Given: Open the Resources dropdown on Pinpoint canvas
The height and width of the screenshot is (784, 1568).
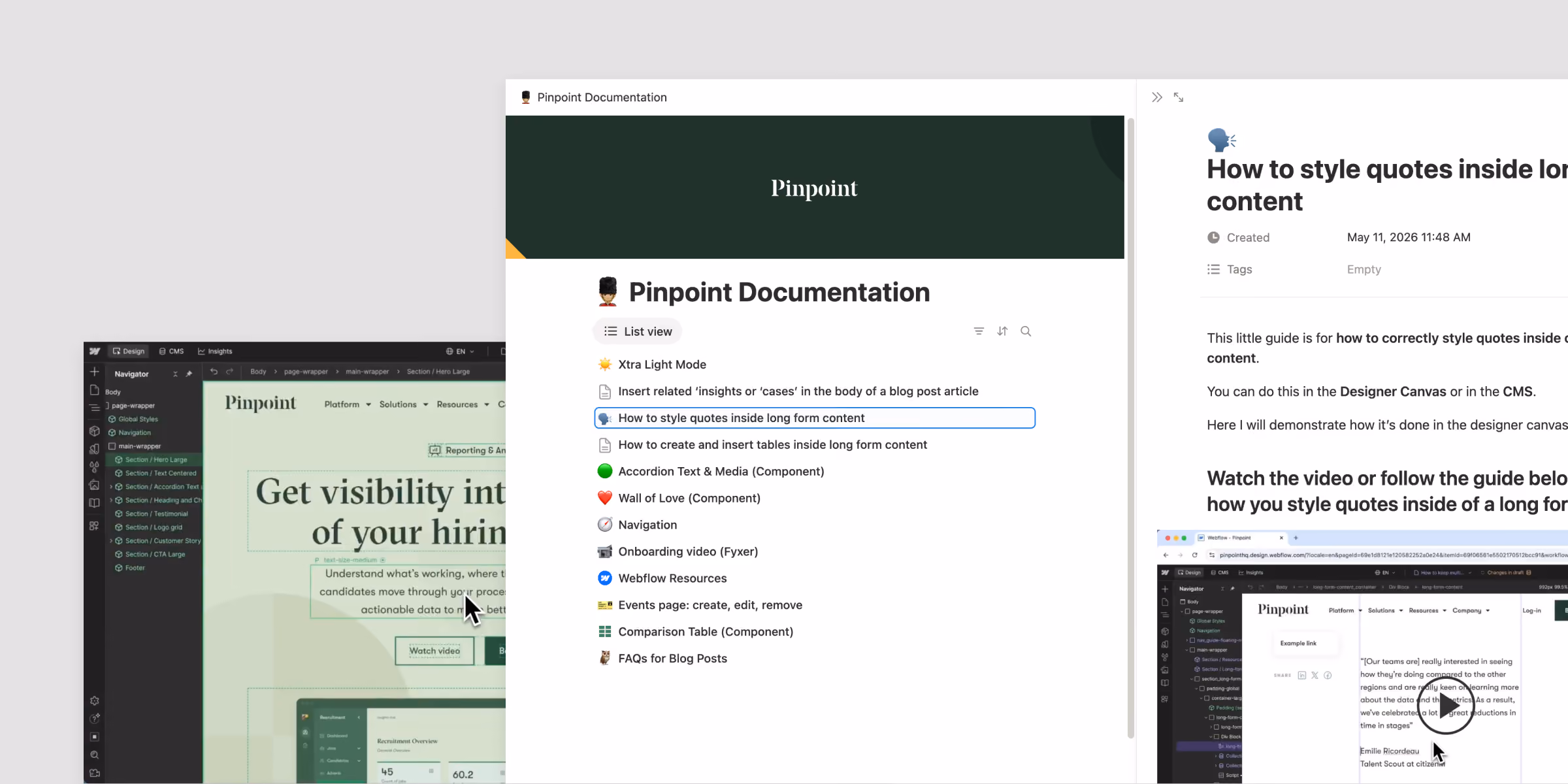Looking at the screenshot, I should [463, 404].
